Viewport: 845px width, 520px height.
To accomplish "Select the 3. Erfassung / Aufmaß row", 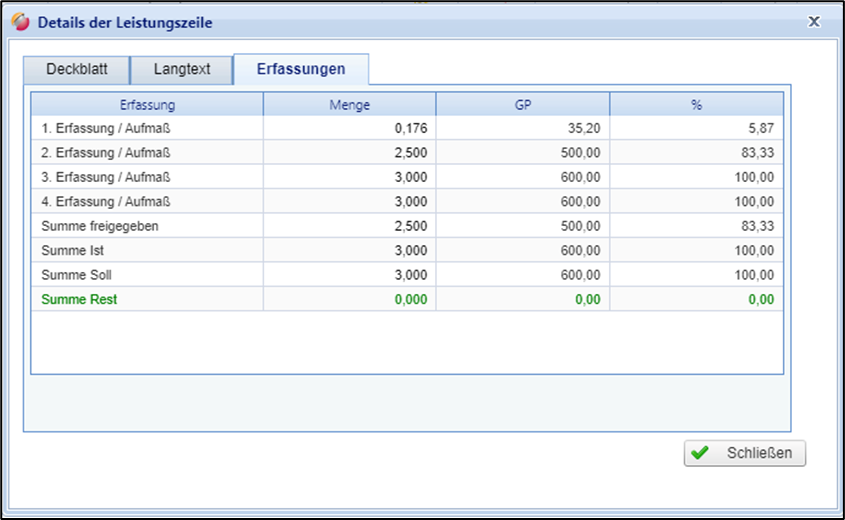I will (107, 177).
